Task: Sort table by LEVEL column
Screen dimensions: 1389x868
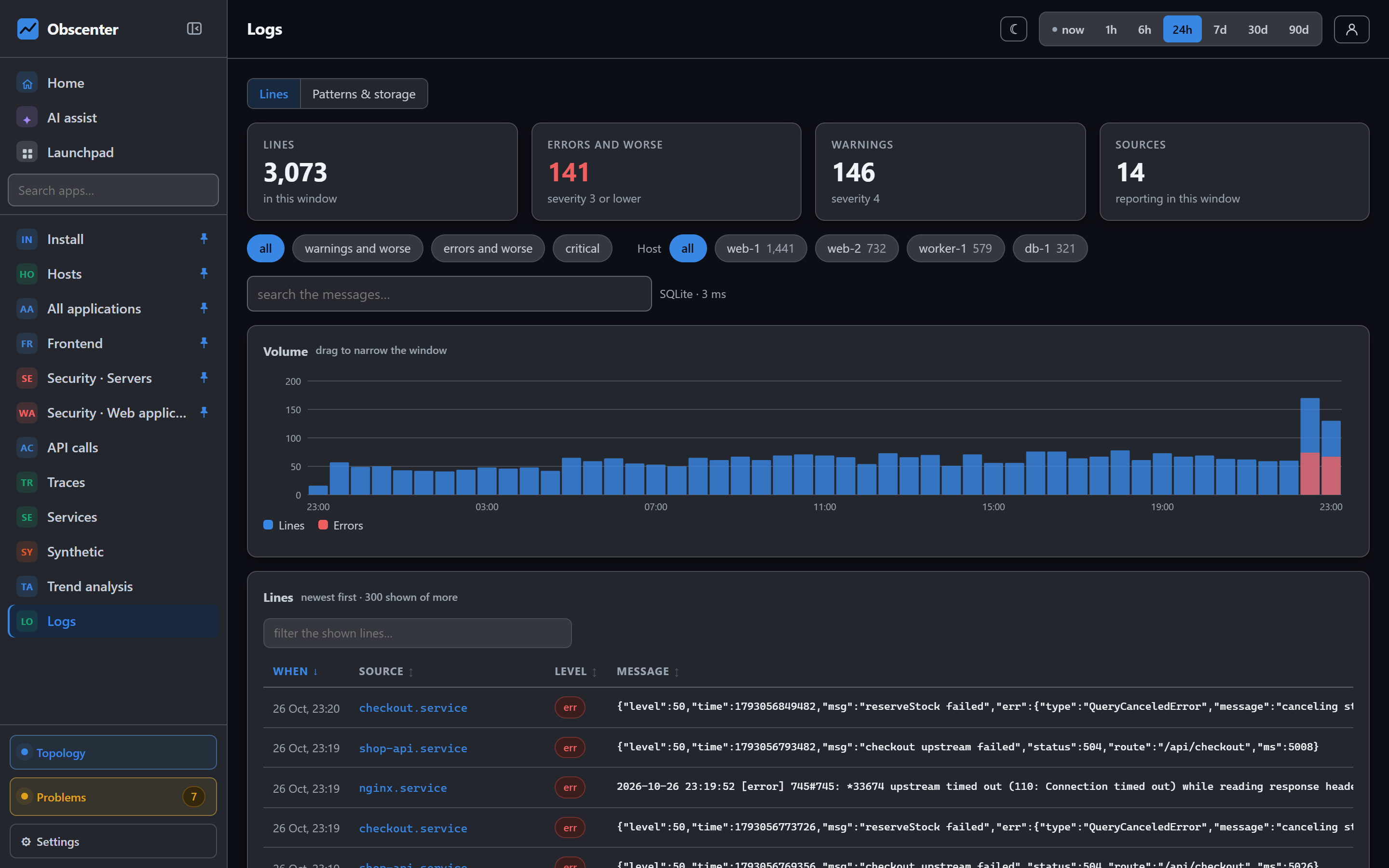Action: (x=575, y=671)
